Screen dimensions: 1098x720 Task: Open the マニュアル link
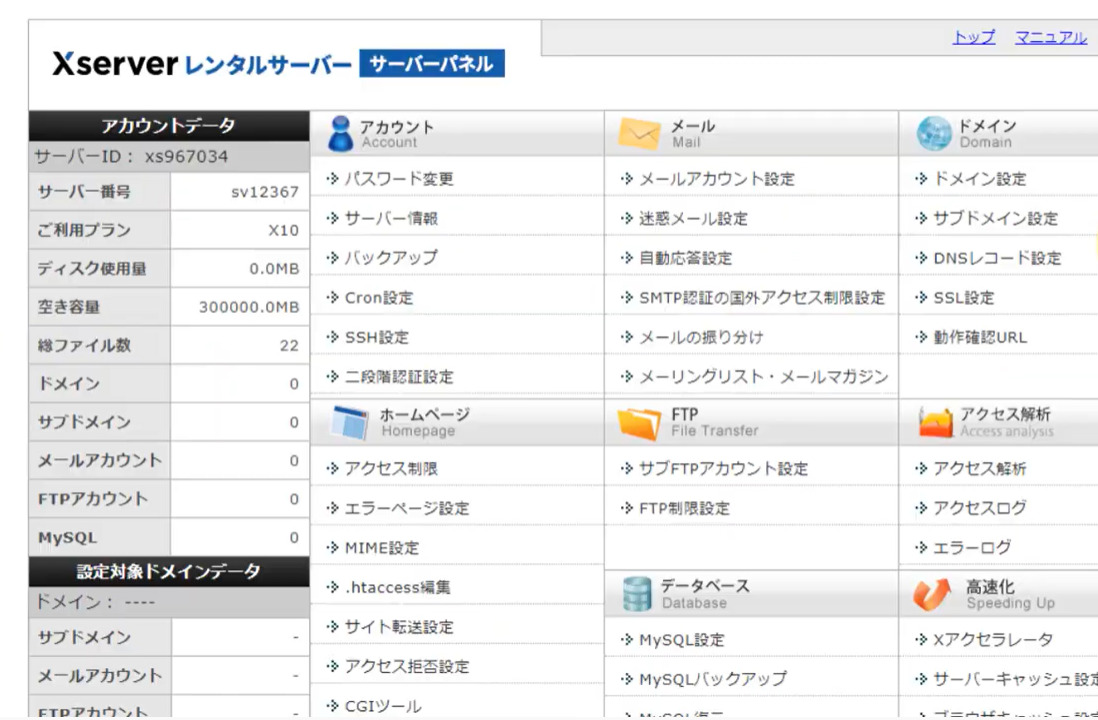pos(1050,37)
